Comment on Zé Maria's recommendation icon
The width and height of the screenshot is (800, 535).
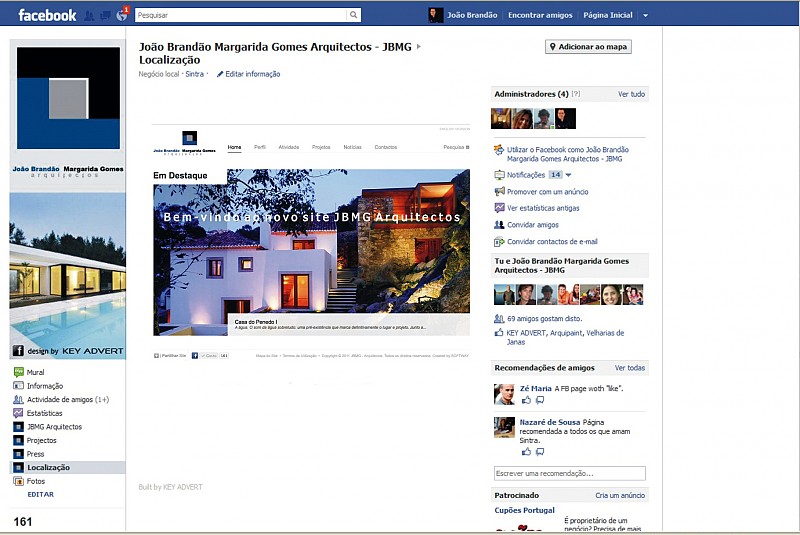click(540, 400)
